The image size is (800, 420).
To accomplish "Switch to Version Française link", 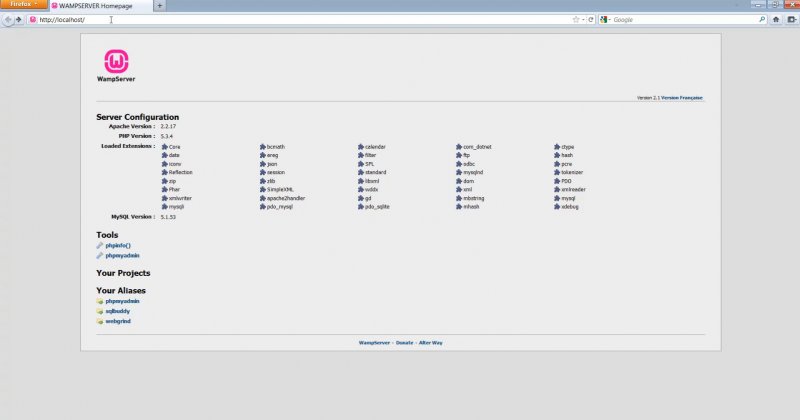I will tap(682, 98).
